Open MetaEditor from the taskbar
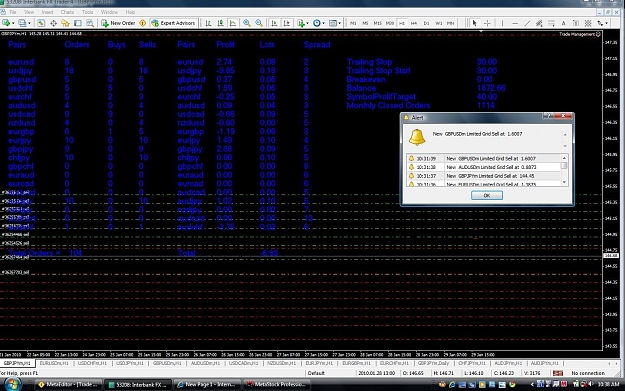 pyautogui.click(x=68, y=385)
